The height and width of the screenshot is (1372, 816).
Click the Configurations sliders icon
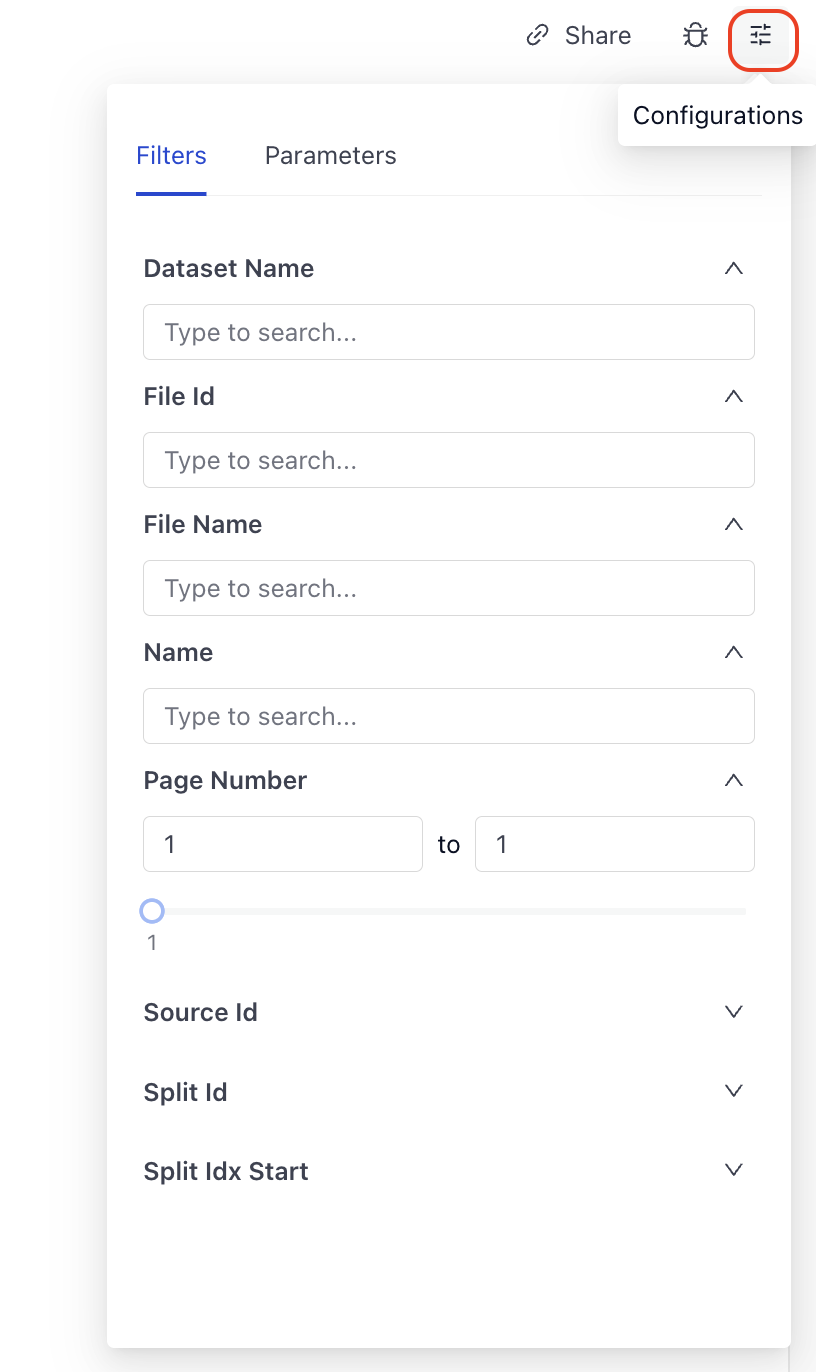click(x=762, y=36)
